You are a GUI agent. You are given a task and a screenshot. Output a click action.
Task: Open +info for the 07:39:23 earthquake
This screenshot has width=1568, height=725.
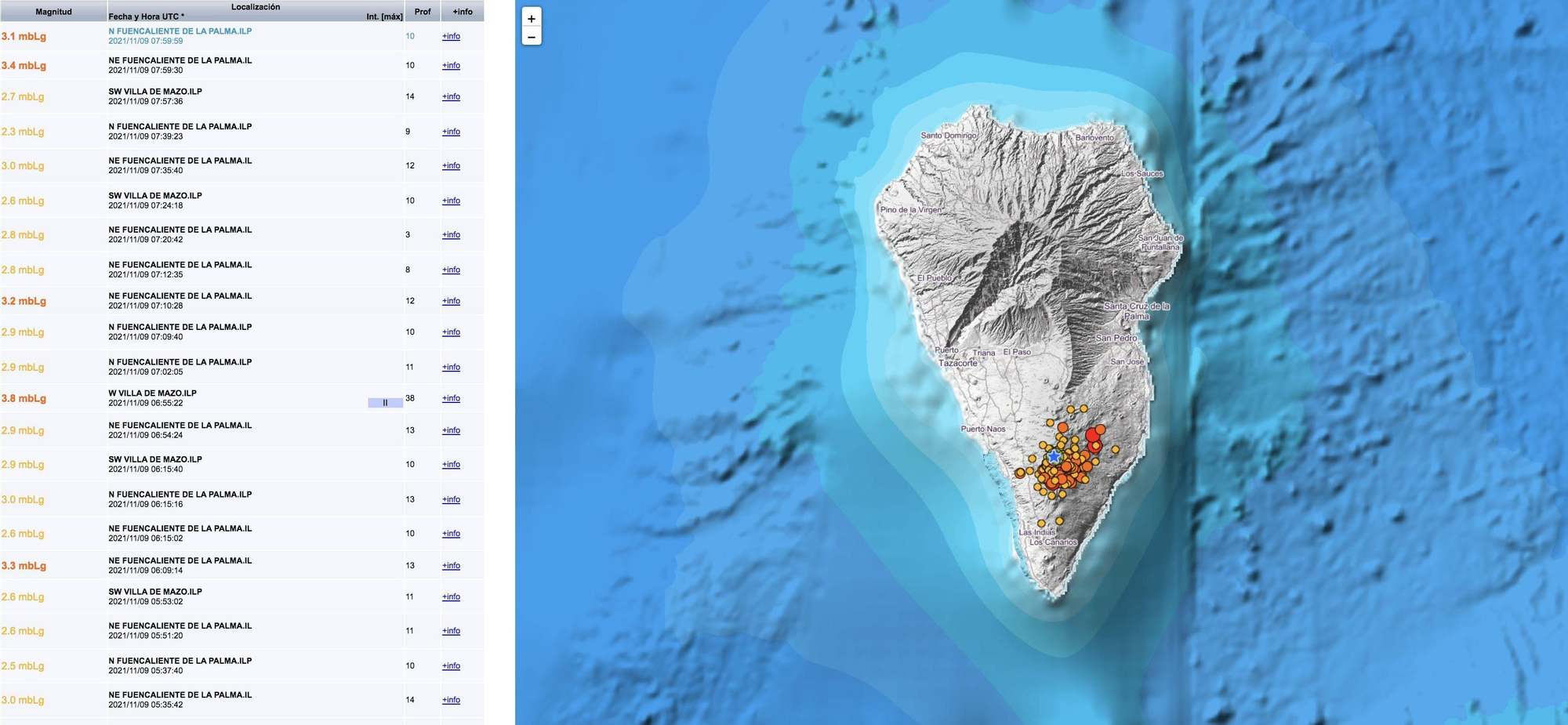(x=451, y=132)
